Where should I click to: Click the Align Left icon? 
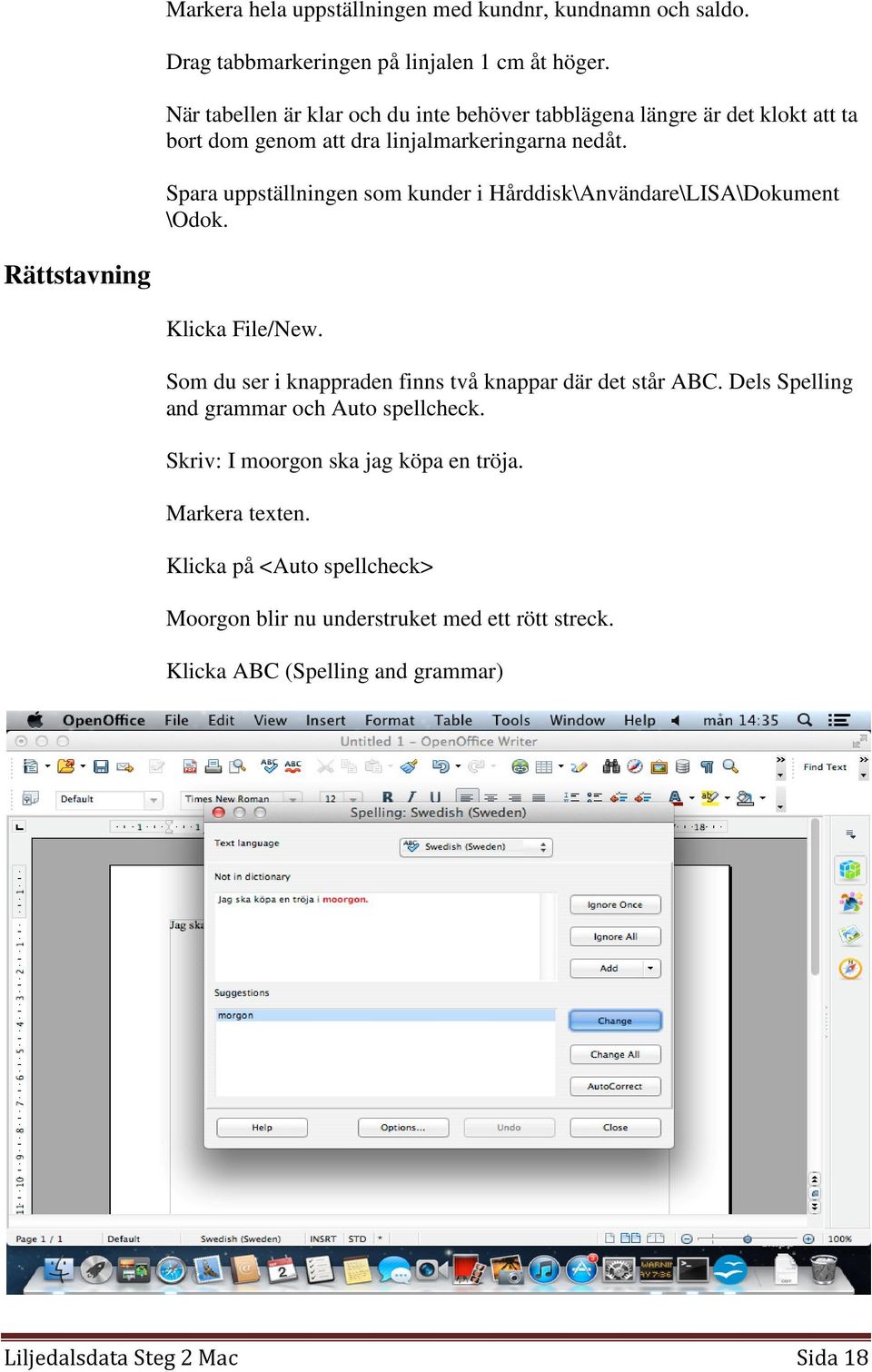(466, 798)
